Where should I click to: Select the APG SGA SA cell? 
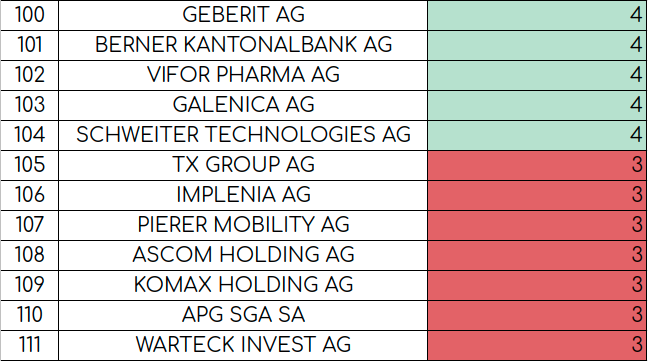(243, 315)
